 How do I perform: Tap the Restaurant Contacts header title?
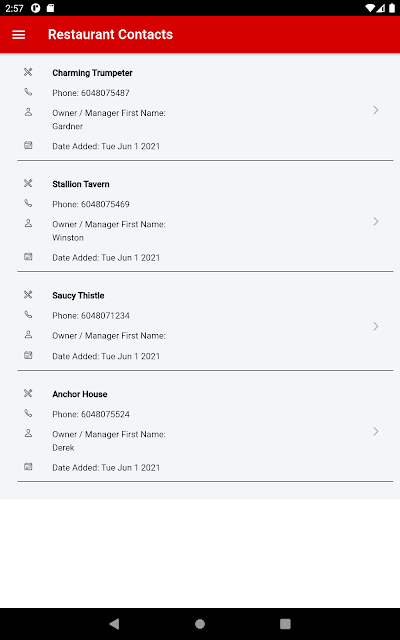point(111,34)
